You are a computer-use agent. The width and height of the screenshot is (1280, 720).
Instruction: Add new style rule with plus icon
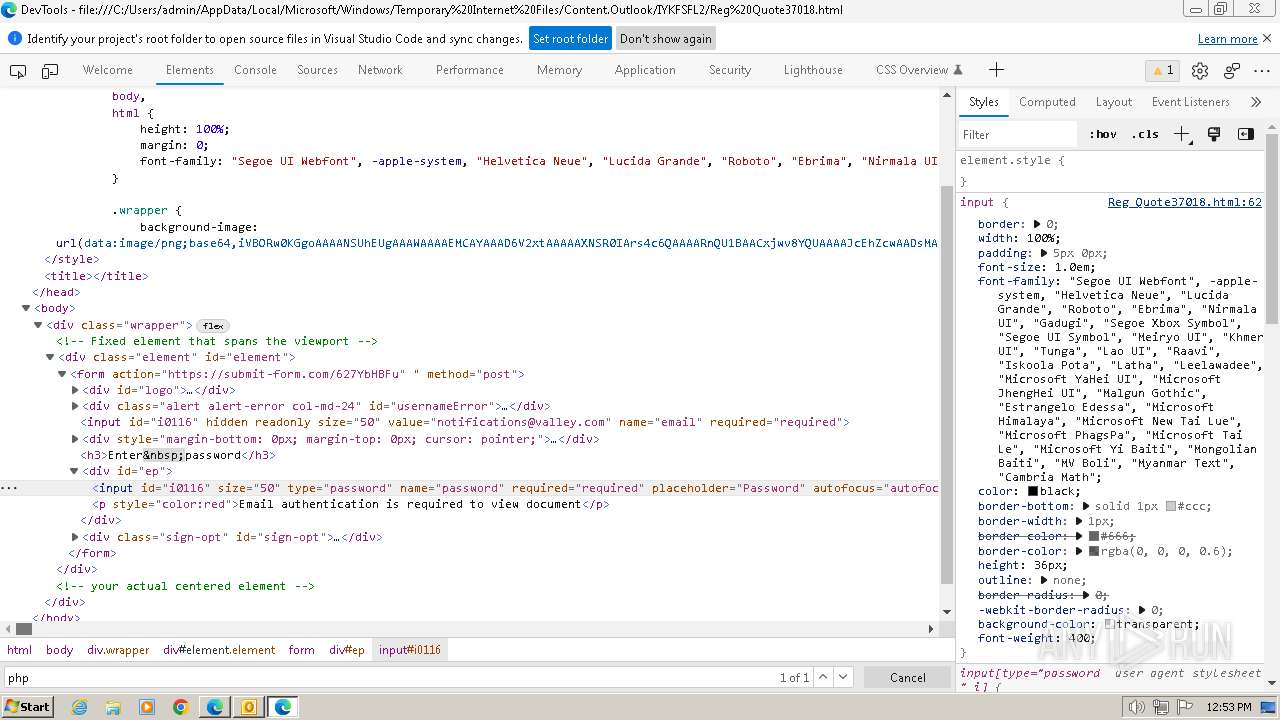(x=1182, y=134)
